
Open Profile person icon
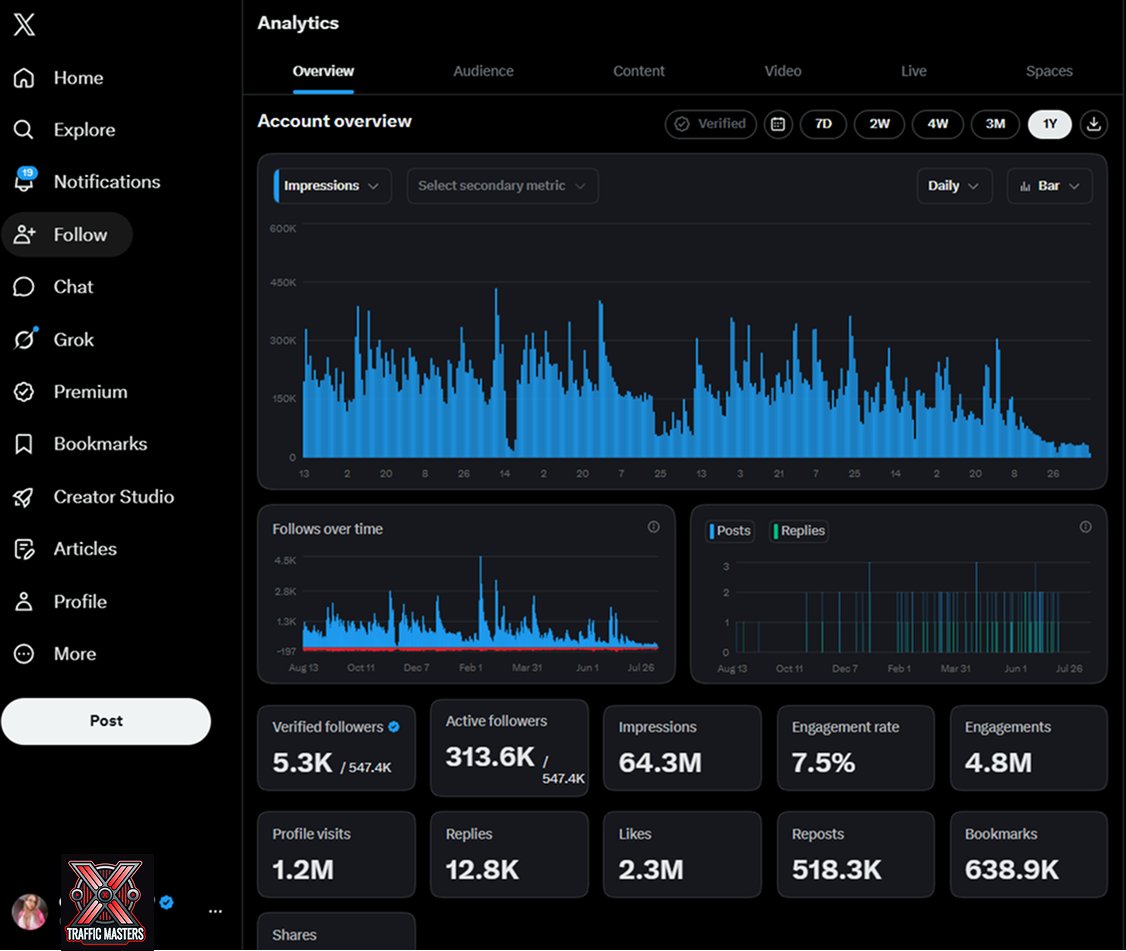[24, 601]
